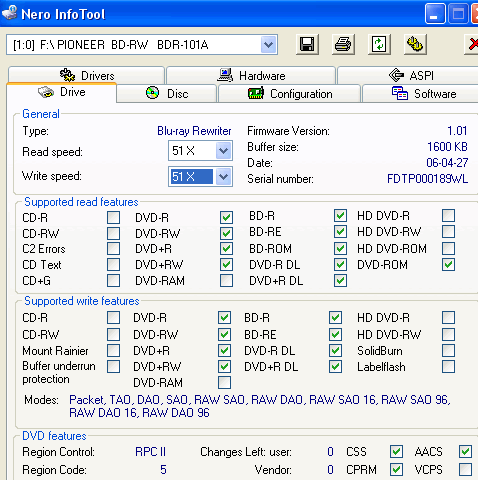Click the yellow options tool icon
Viewport: 478px width, 480px height.
tap(415, 44)
